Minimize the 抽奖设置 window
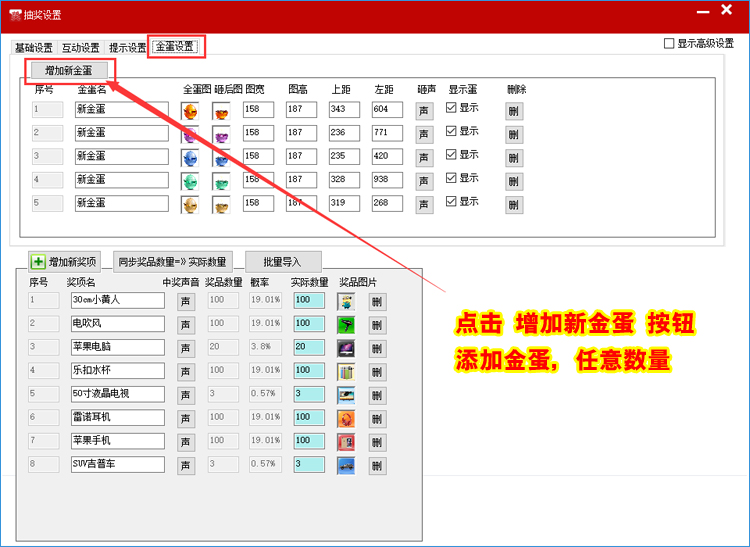The height and width of the screenshot is (547, 750). coord(703,11)
